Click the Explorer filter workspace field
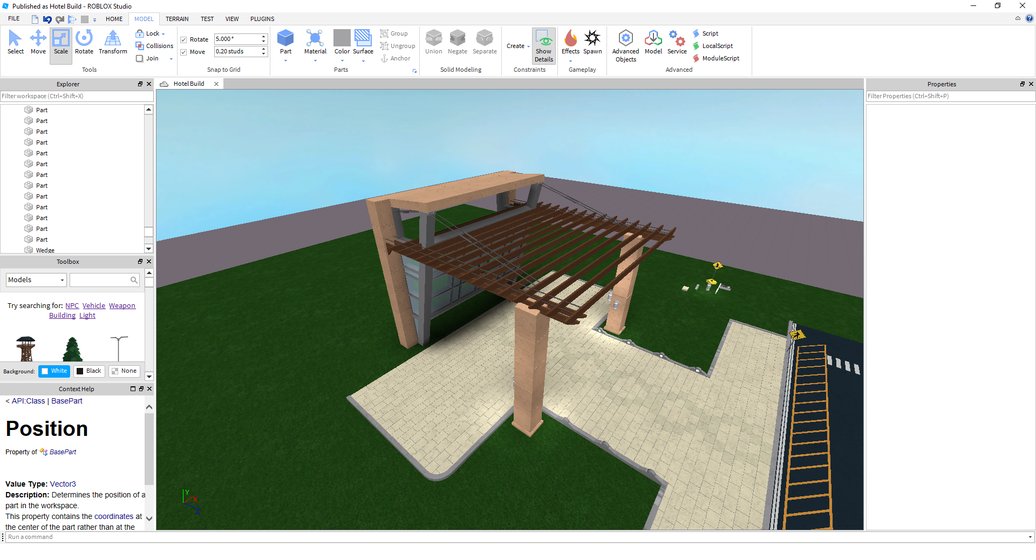1036x560 pixels. pyautogui.click(x=77, y=96)
